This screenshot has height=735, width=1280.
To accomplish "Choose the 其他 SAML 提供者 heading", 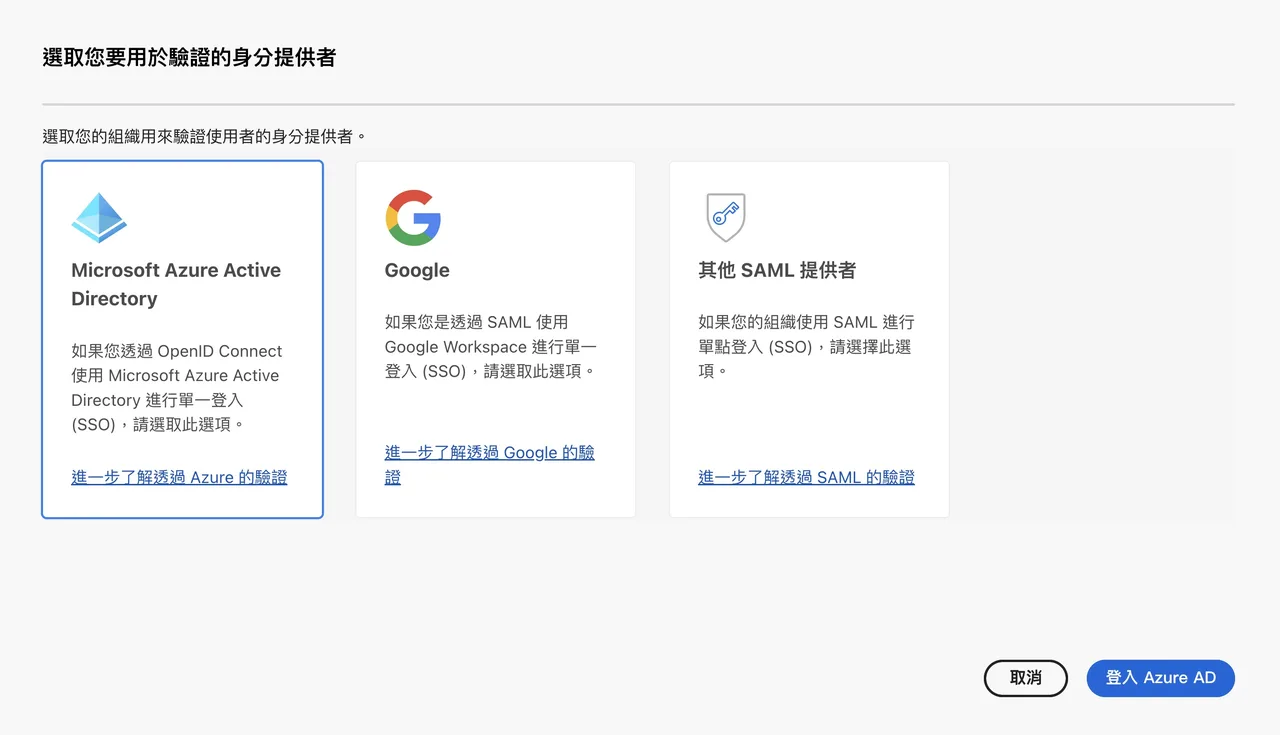I will (x=777, y=270).
